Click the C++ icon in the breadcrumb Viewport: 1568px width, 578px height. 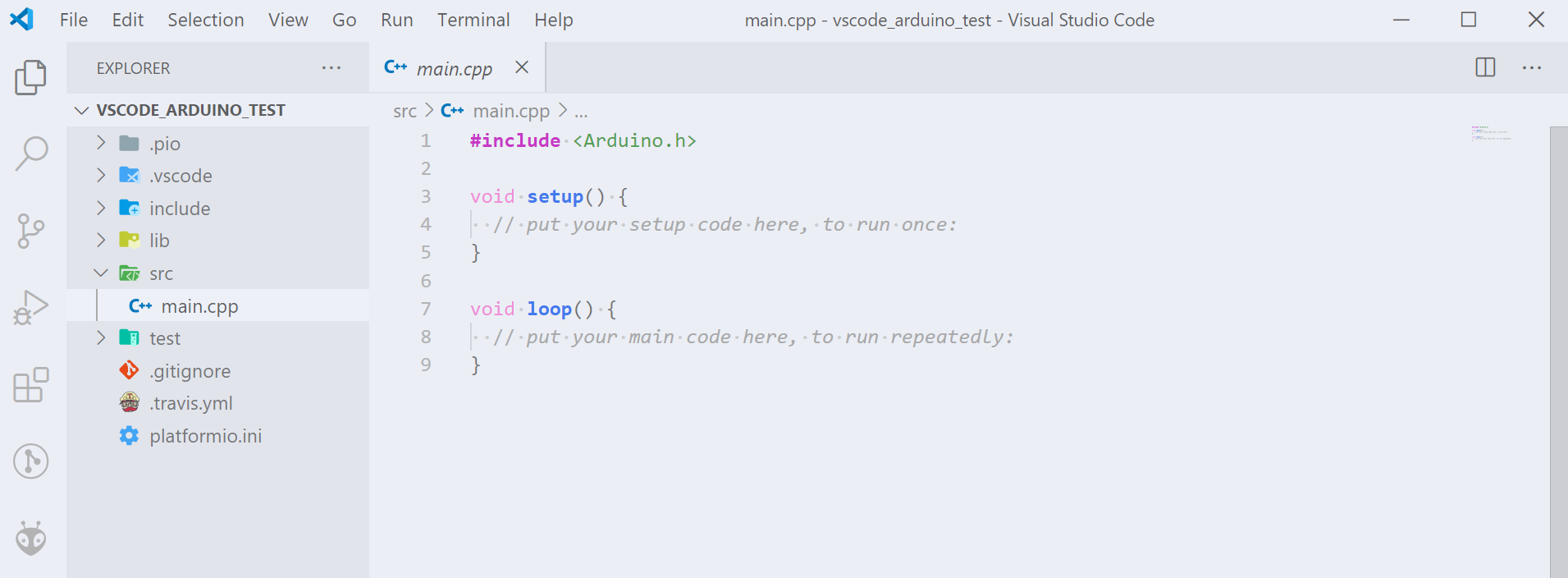tap(452, 110)
